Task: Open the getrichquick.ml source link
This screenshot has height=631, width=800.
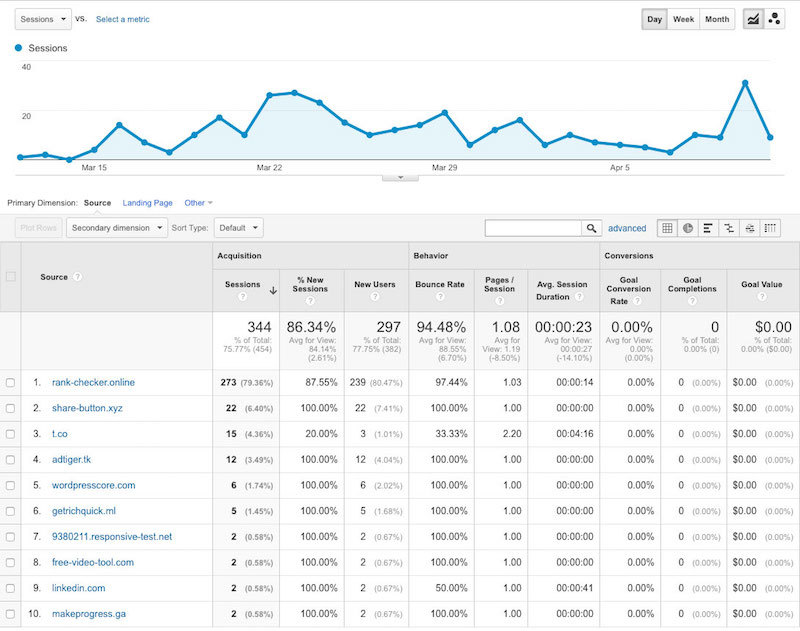Action: point(84,511)
